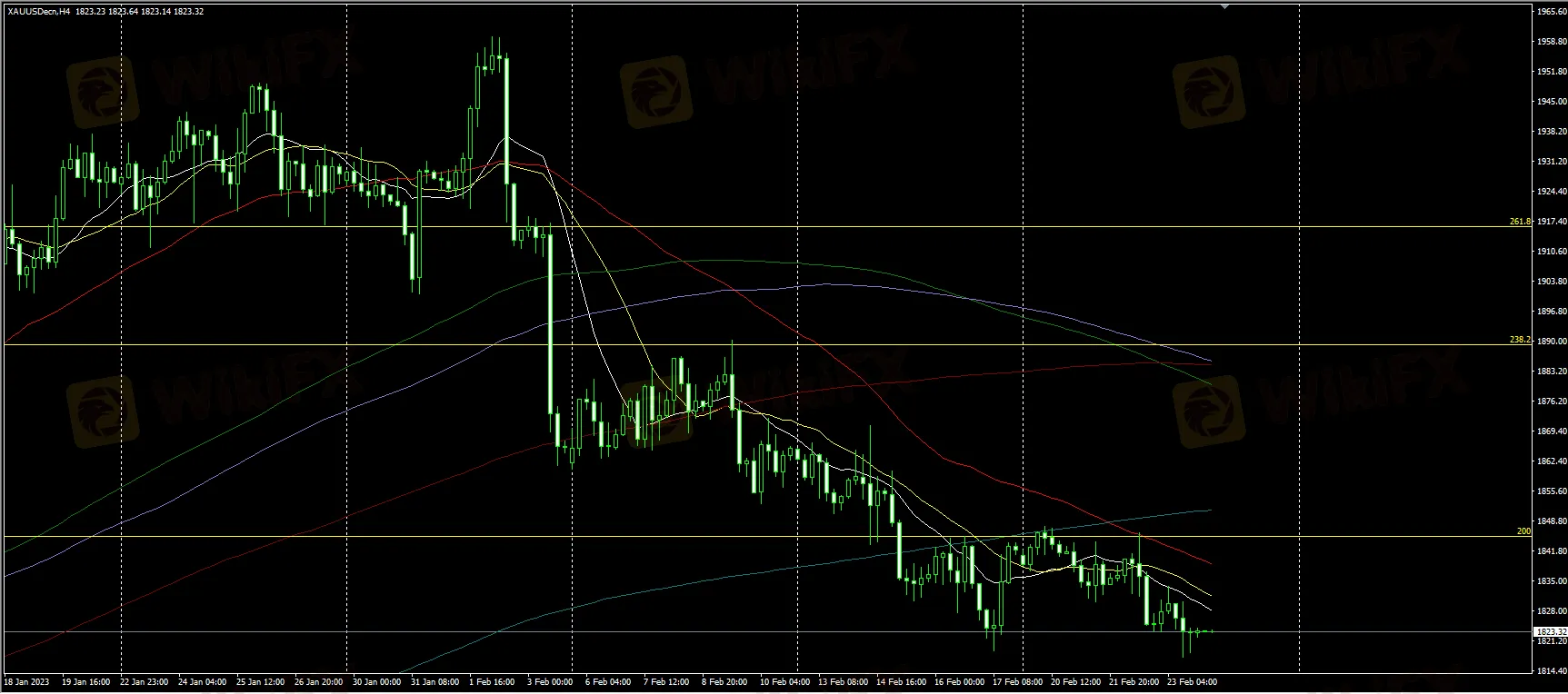The image size is (1568, 694).
Task: Click the 14 Feb 16:00 time label
Action: pos(900,681)
